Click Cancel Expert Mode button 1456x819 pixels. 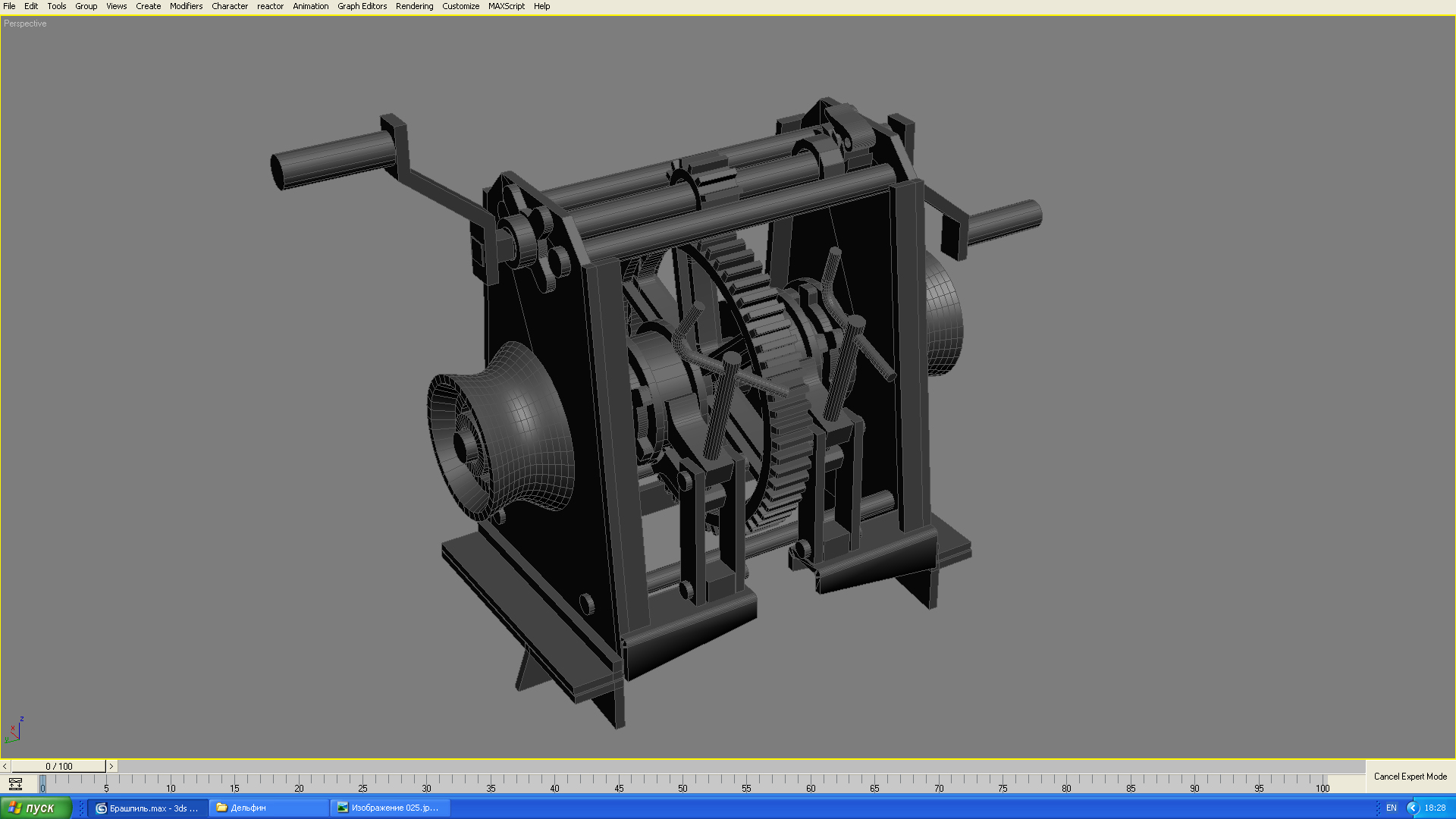(1410, 777)
